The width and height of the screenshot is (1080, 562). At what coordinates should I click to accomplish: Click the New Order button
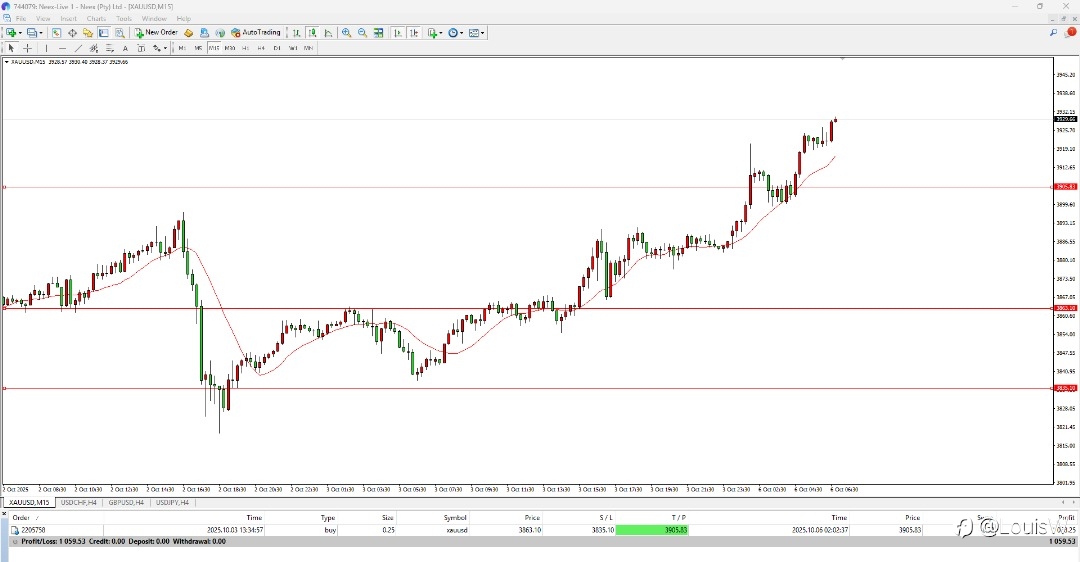[x=156, y=32]
